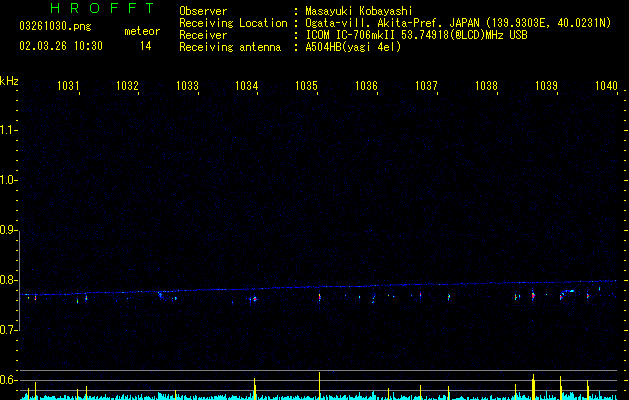Image resolution: width=629 pixels, height=400 pixels.
Task: Click the 1036 time axis marker
Action: (x=366, y=86)
